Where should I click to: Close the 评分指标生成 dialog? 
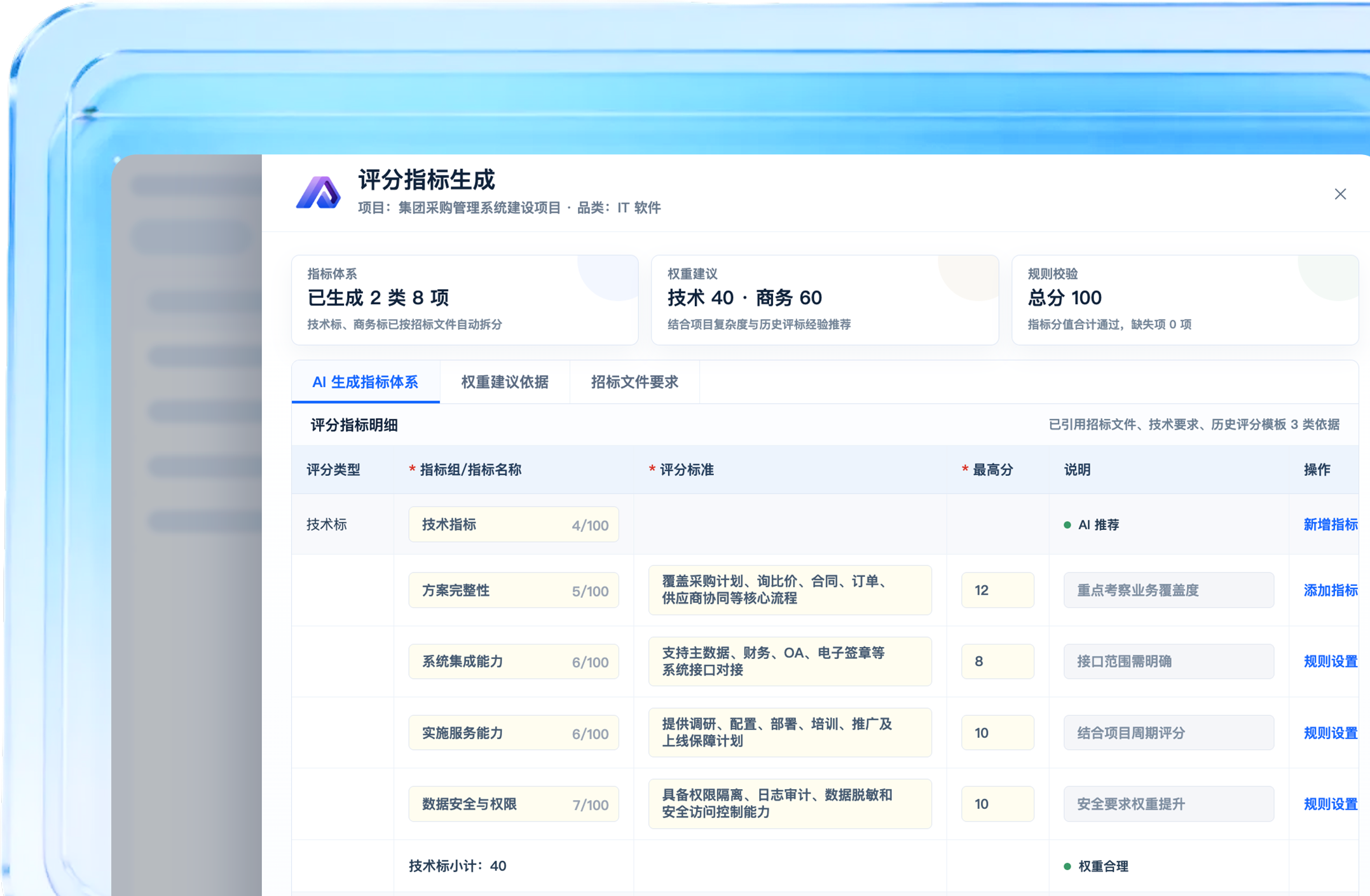click(x=1340, y=194)
